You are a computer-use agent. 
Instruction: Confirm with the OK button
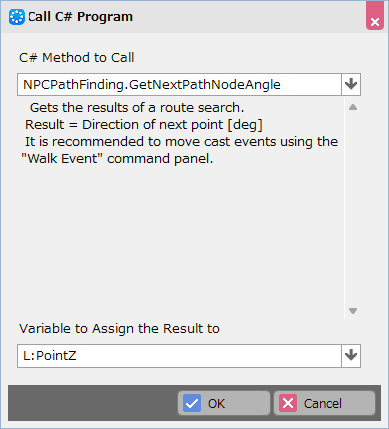[x=224, y=403]
